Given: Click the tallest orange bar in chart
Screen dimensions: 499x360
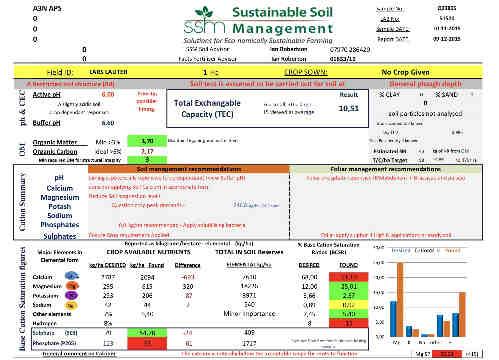Looking at the screenshot, I should pyautogui.click(x=400, y=300).
